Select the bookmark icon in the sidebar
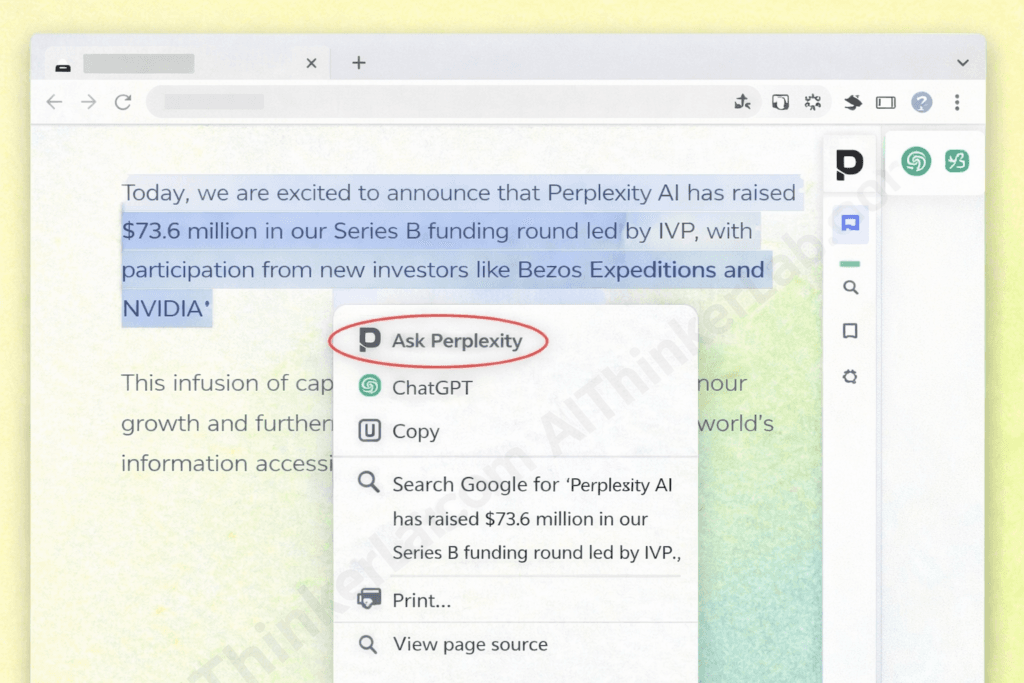 (x=850, y=331)
